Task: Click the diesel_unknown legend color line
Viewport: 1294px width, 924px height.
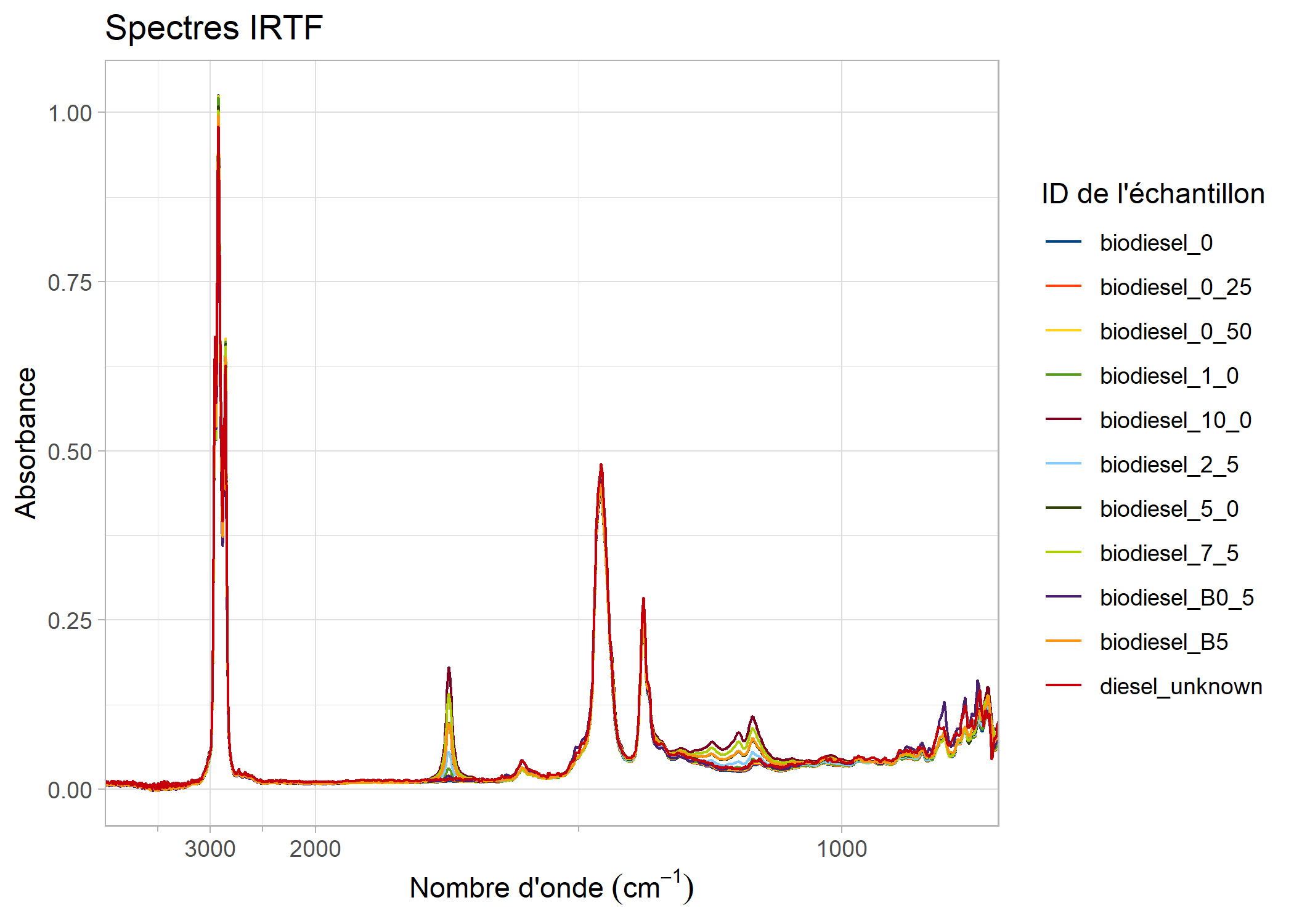Action: point(1064,686)
